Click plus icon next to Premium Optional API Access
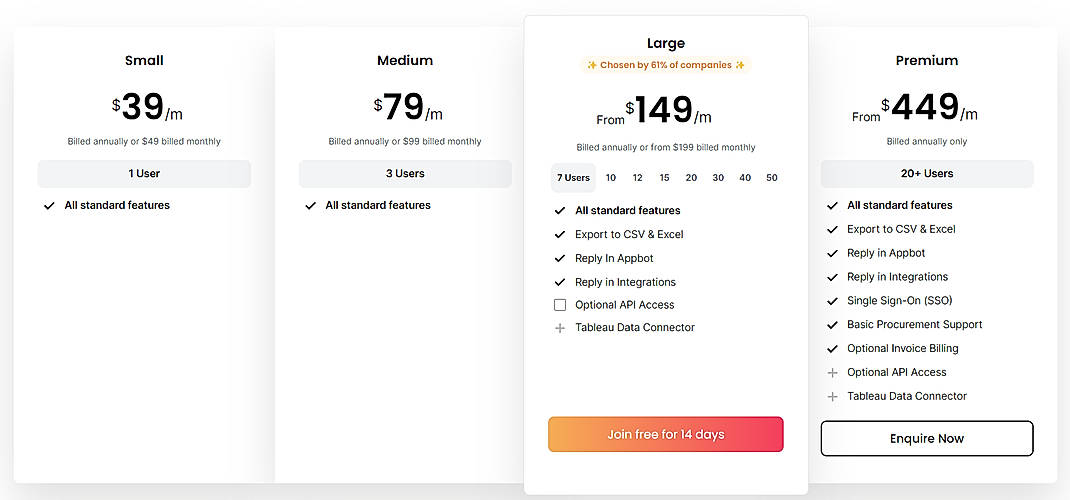The width and height of the screenshot is (1070, 500). pyautogui.click(x=832, y=373)
